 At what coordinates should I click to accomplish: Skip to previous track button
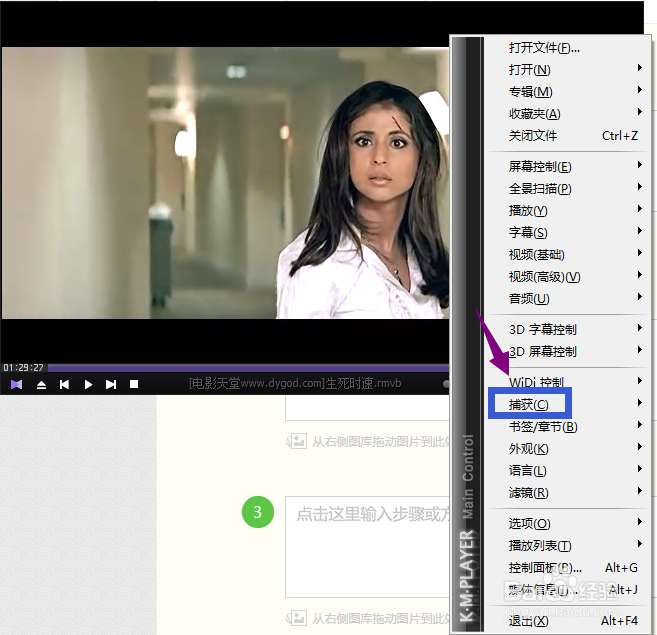[64, 384]
